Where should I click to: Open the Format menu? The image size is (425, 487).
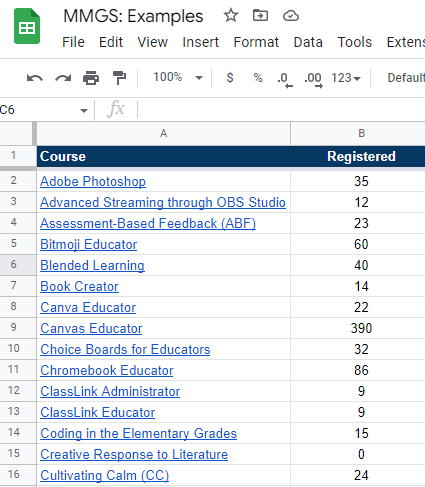click(256, 42)
